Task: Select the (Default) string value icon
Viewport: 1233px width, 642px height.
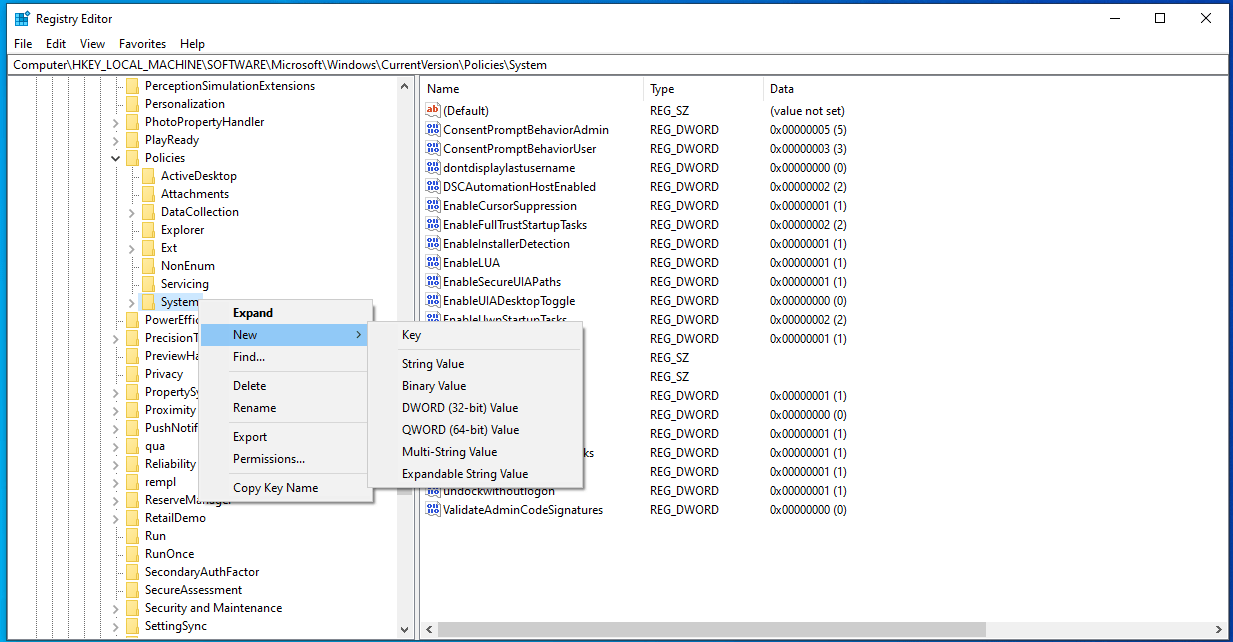Action: coord(433,110)
